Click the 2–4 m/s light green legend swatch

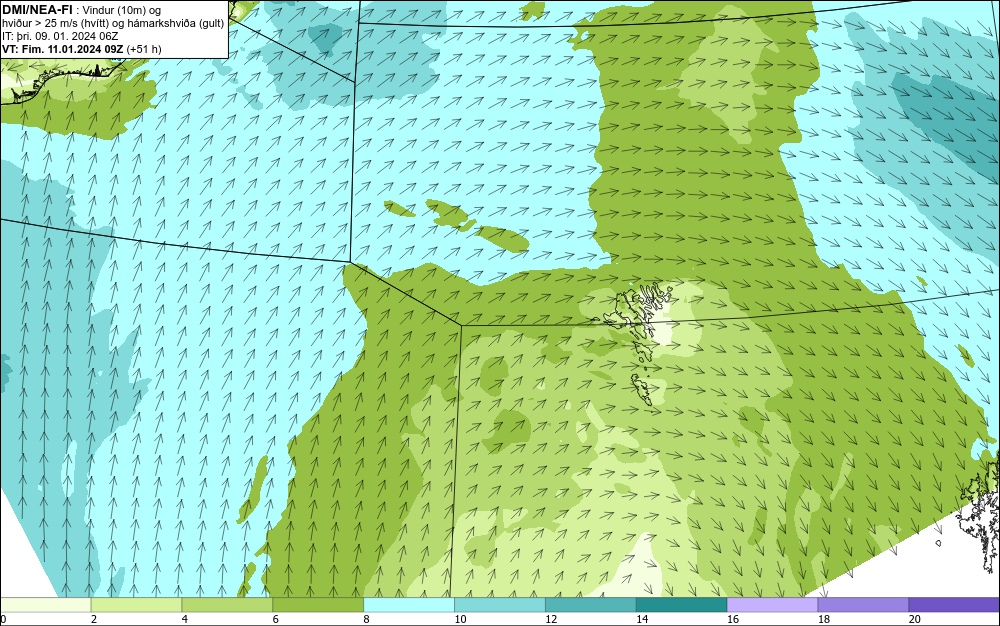click(136, 604)
